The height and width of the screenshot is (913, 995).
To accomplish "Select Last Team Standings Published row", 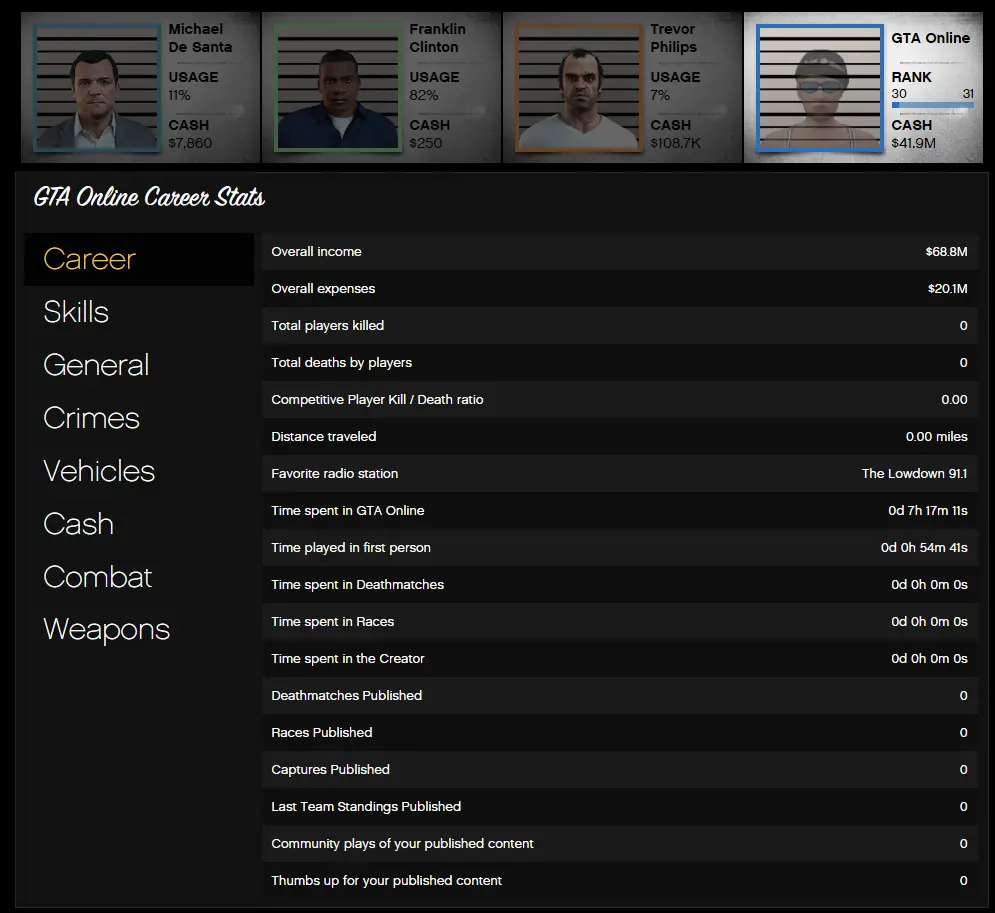I will point(620,806).
